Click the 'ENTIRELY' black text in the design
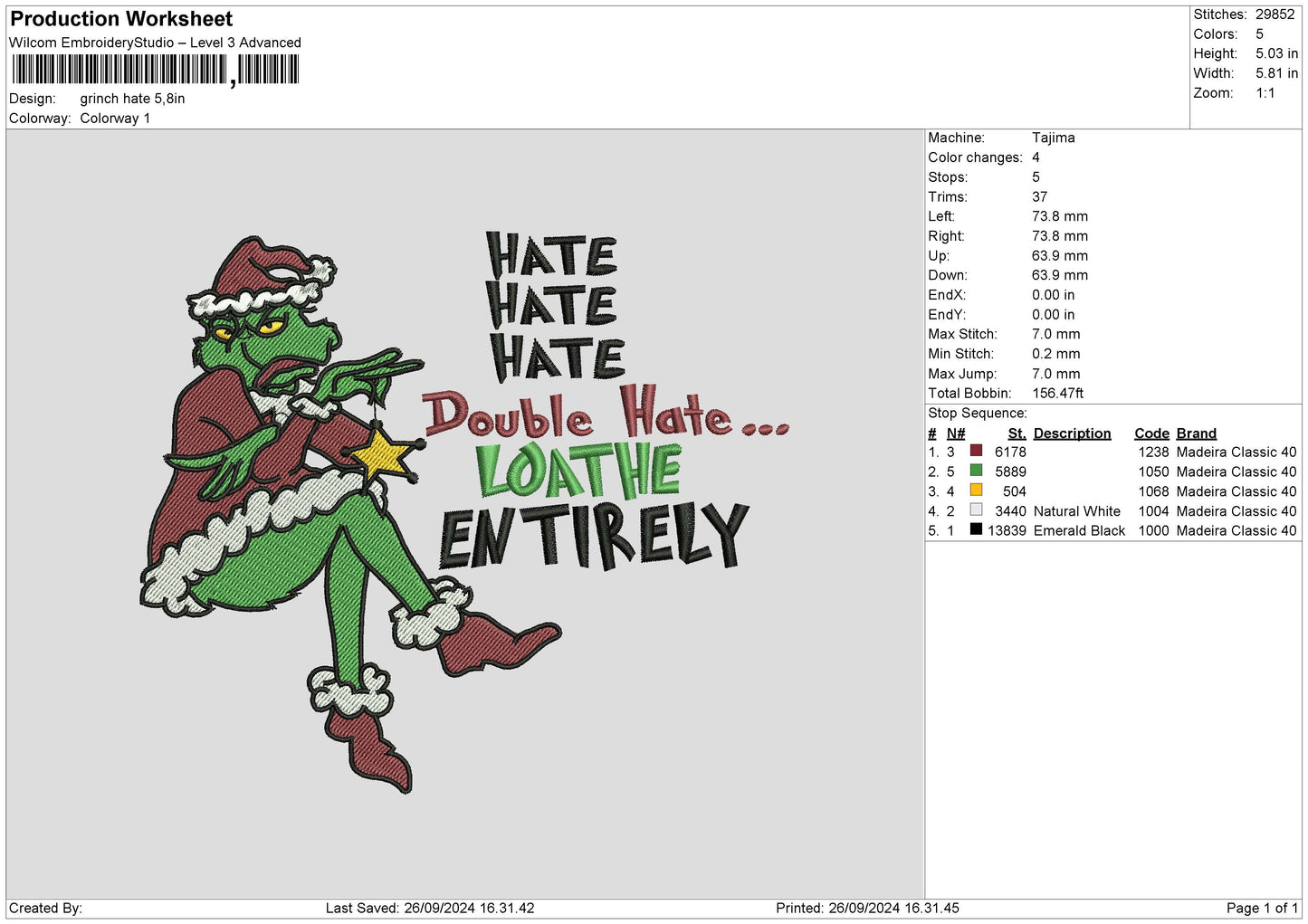 pyautogui.click(x=595, y=537)
